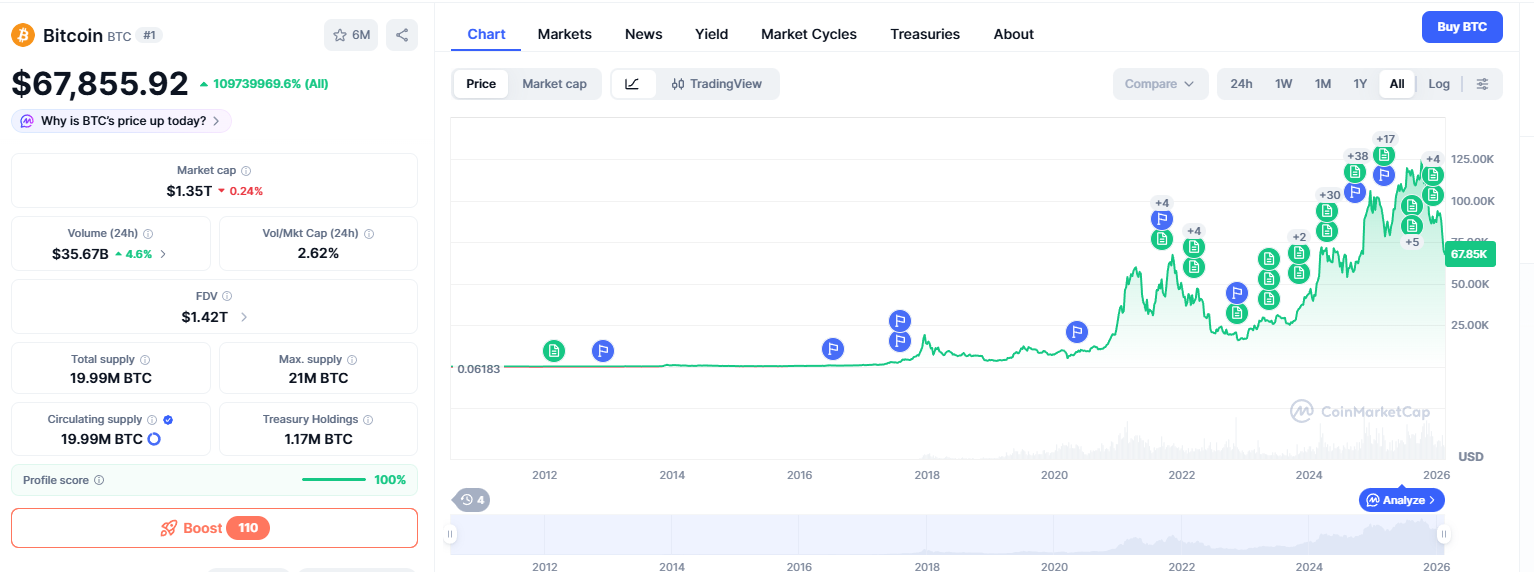Viewport: 1534px width, 572px height.
Task: Click the history counter badge below chart
Action: tap(471, 500)
